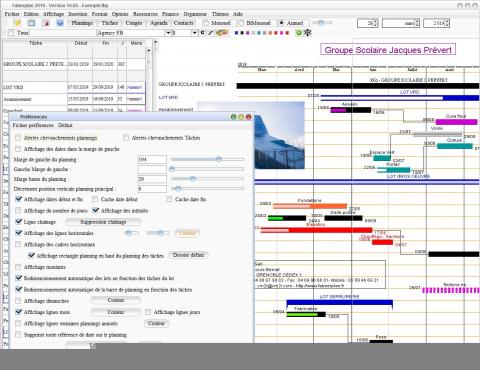Toggle Affichage des initiales checkbox
Image resolution: width=480 pixels, height=370 pixels.
point(96,210)
